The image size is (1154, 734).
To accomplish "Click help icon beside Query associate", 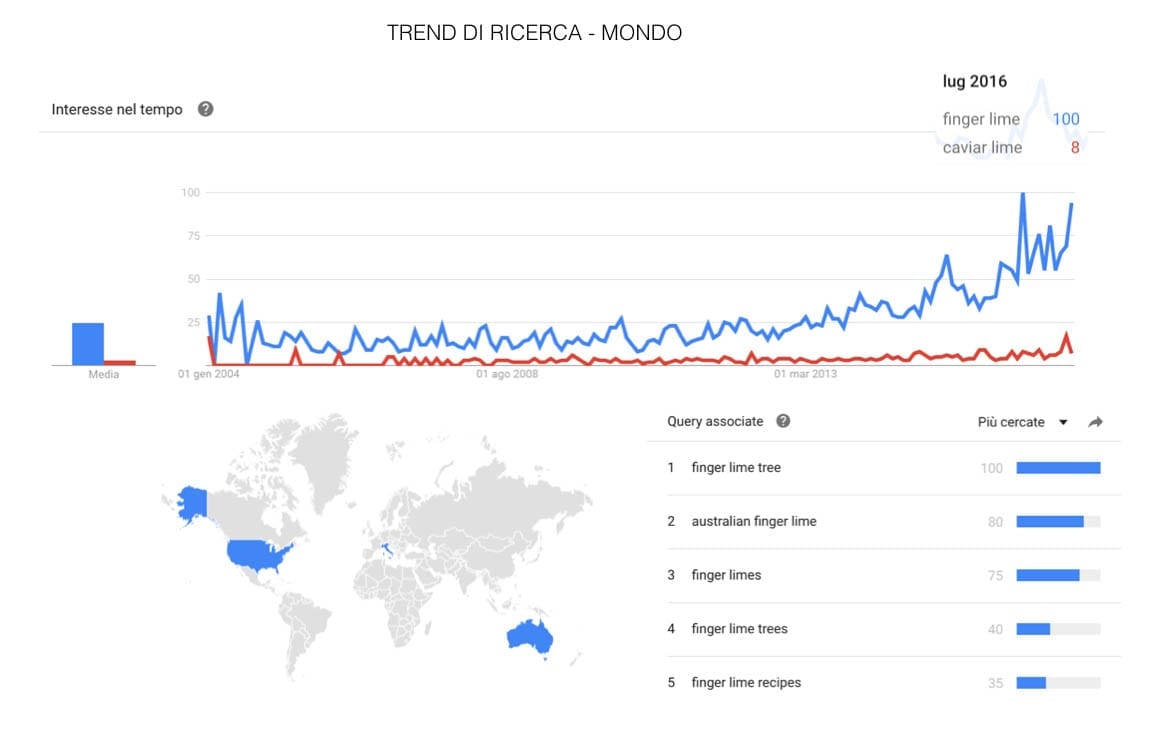I will (783, 421).
